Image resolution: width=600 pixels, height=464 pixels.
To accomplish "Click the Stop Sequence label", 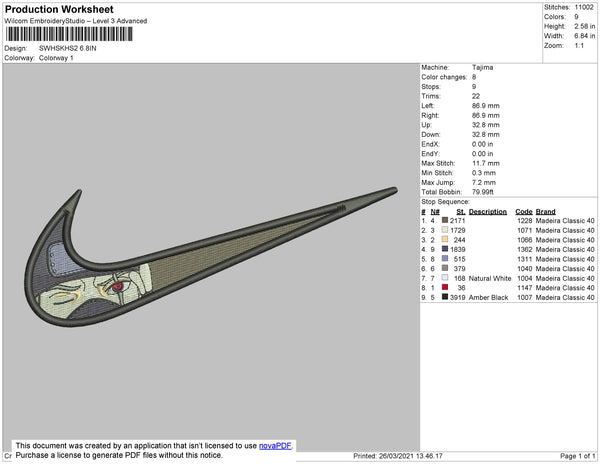I will 445,202.
